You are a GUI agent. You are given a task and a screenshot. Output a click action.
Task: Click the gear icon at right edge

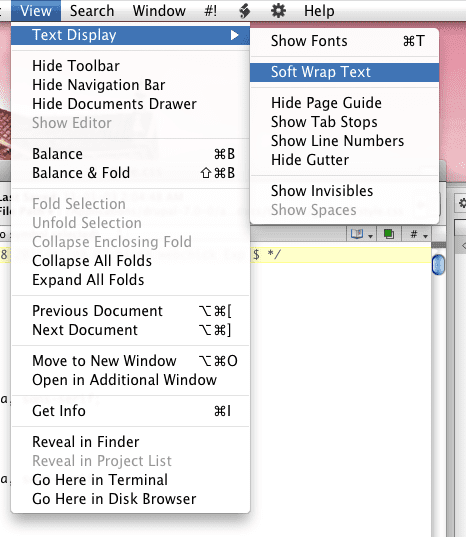[x=462, y=203]
